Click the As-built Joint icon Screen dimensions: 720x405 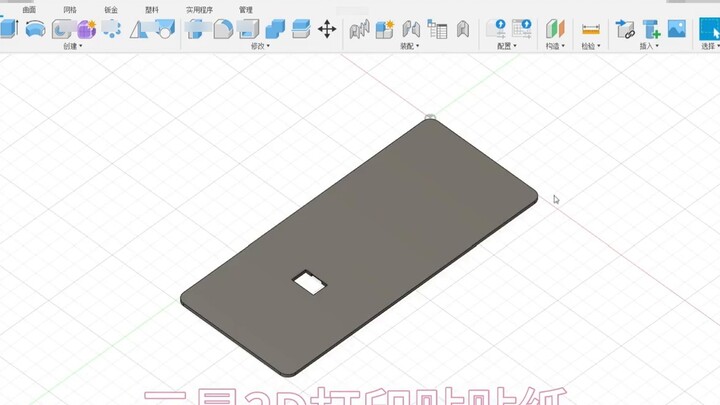(411, 29)
